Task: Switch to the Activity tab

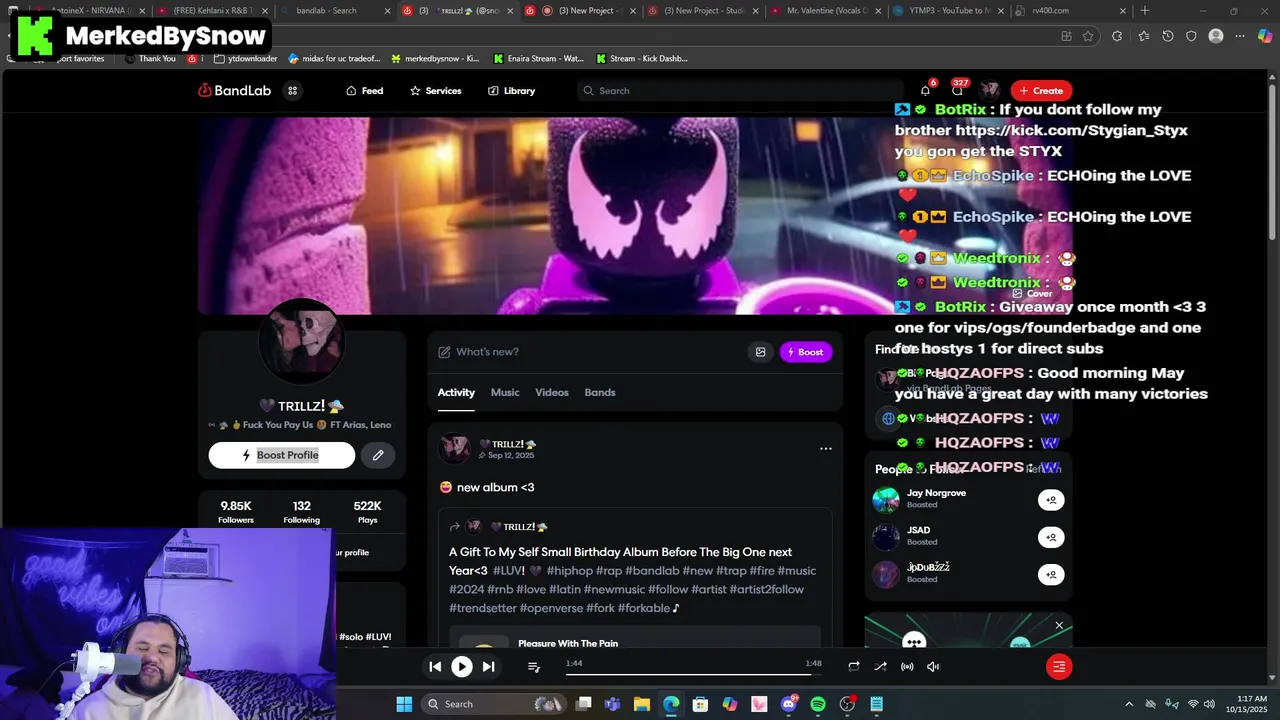Action: pos(456,393)
